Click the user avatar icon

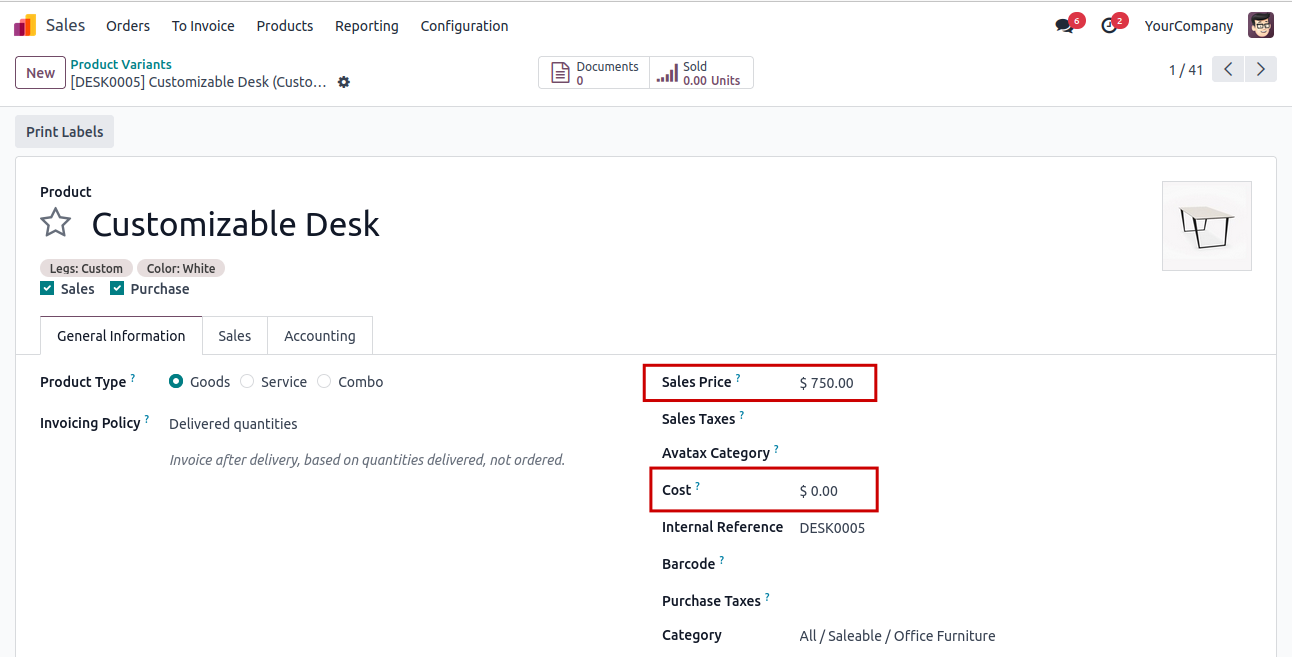coord(1261,26)
